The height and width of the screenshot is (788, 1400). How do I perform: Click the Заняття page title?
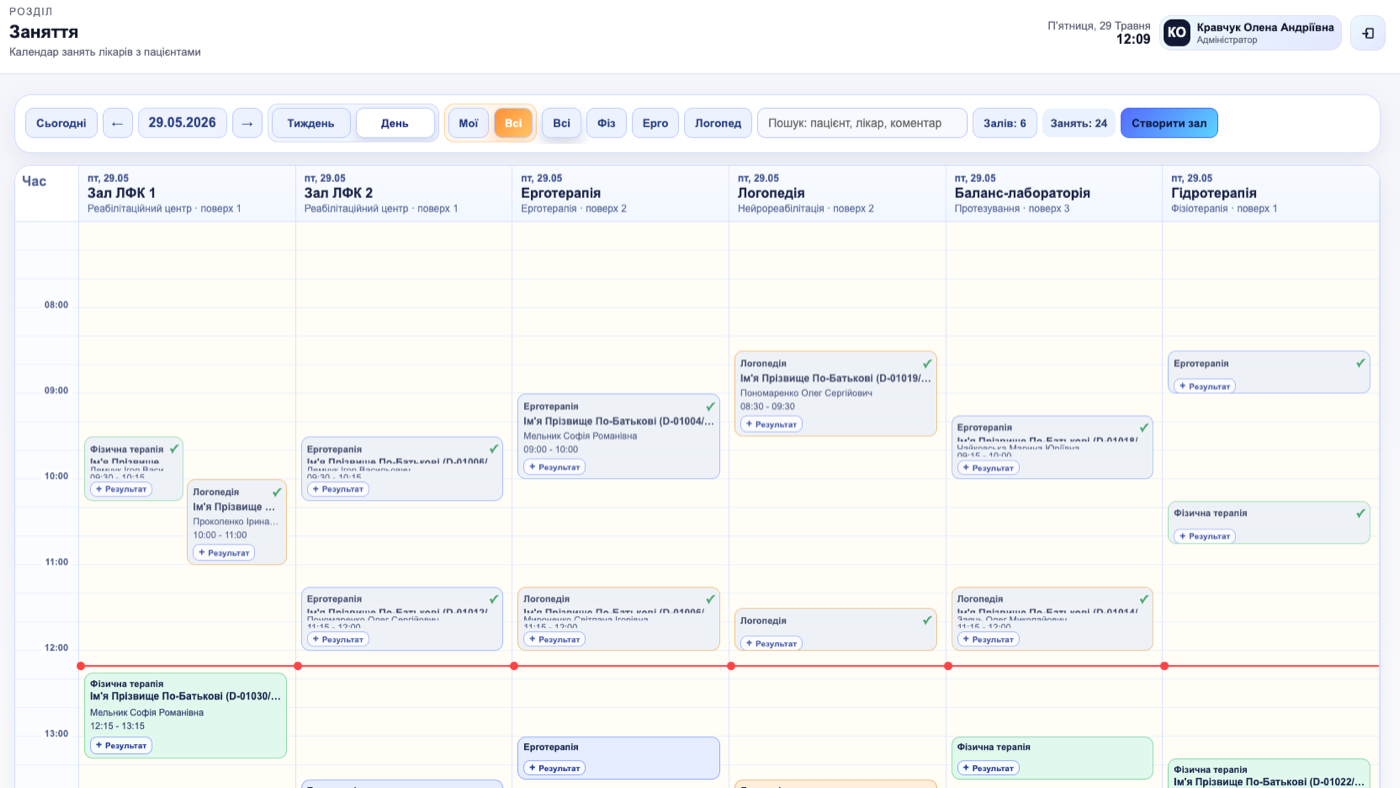pos(44,32)
